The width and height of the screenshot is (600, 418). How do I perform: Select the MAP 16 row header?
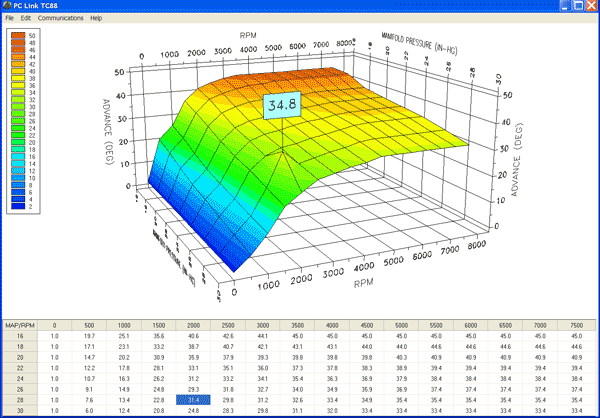[x=21, y=337]
